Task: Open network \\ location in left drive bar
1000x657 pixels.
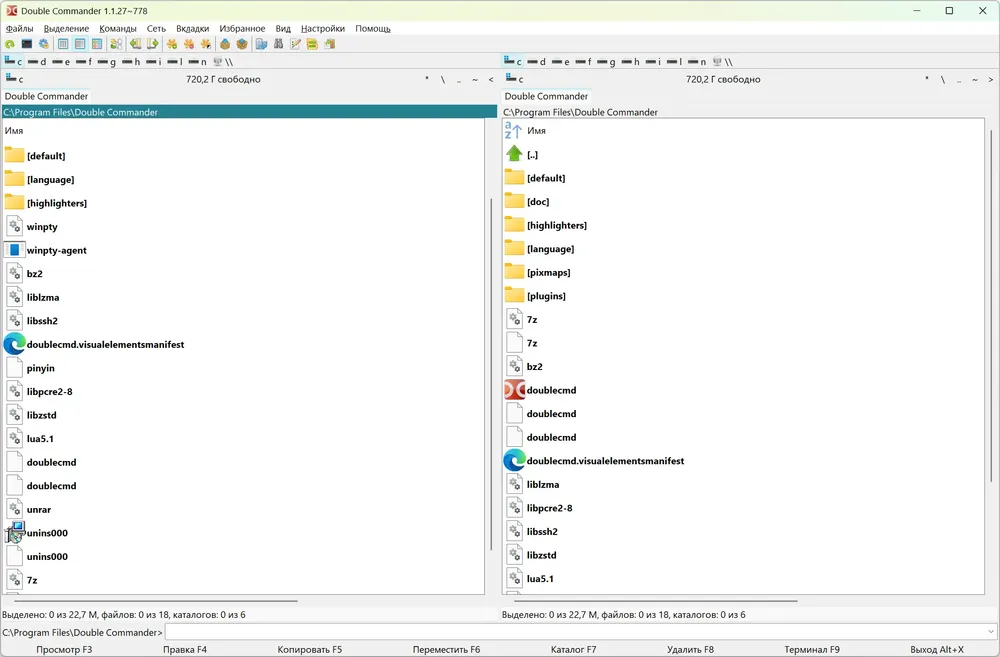Action: pos(223,62)
